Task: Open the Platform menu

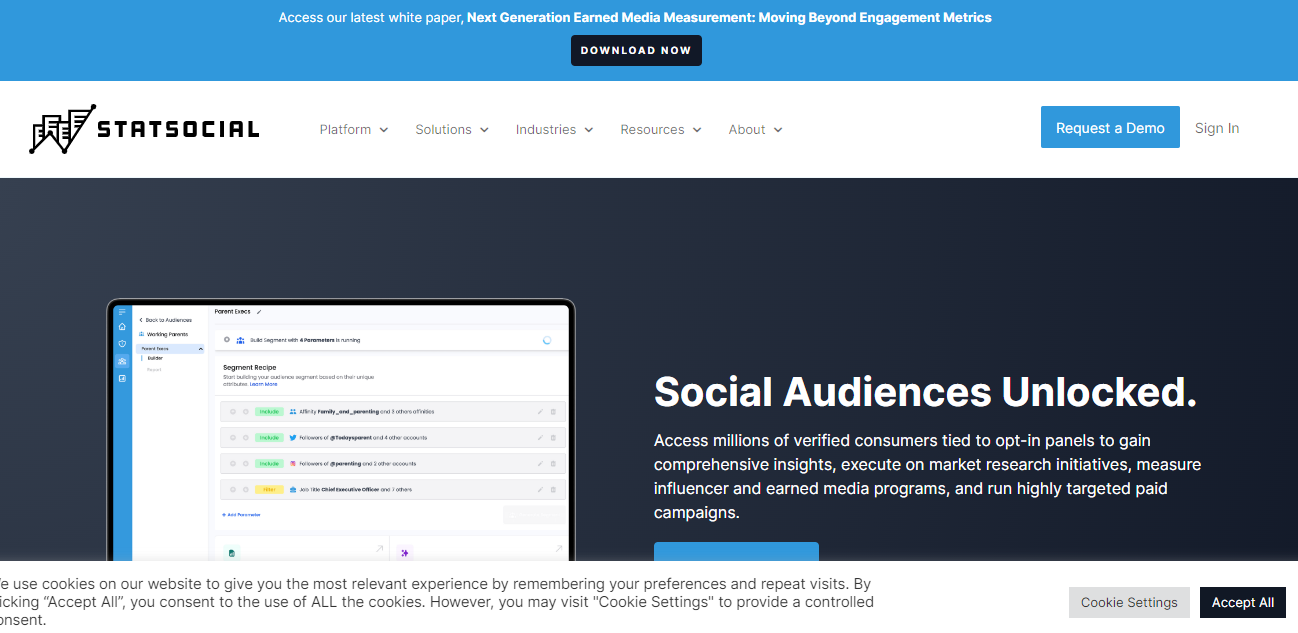Action: click(354, 129)
